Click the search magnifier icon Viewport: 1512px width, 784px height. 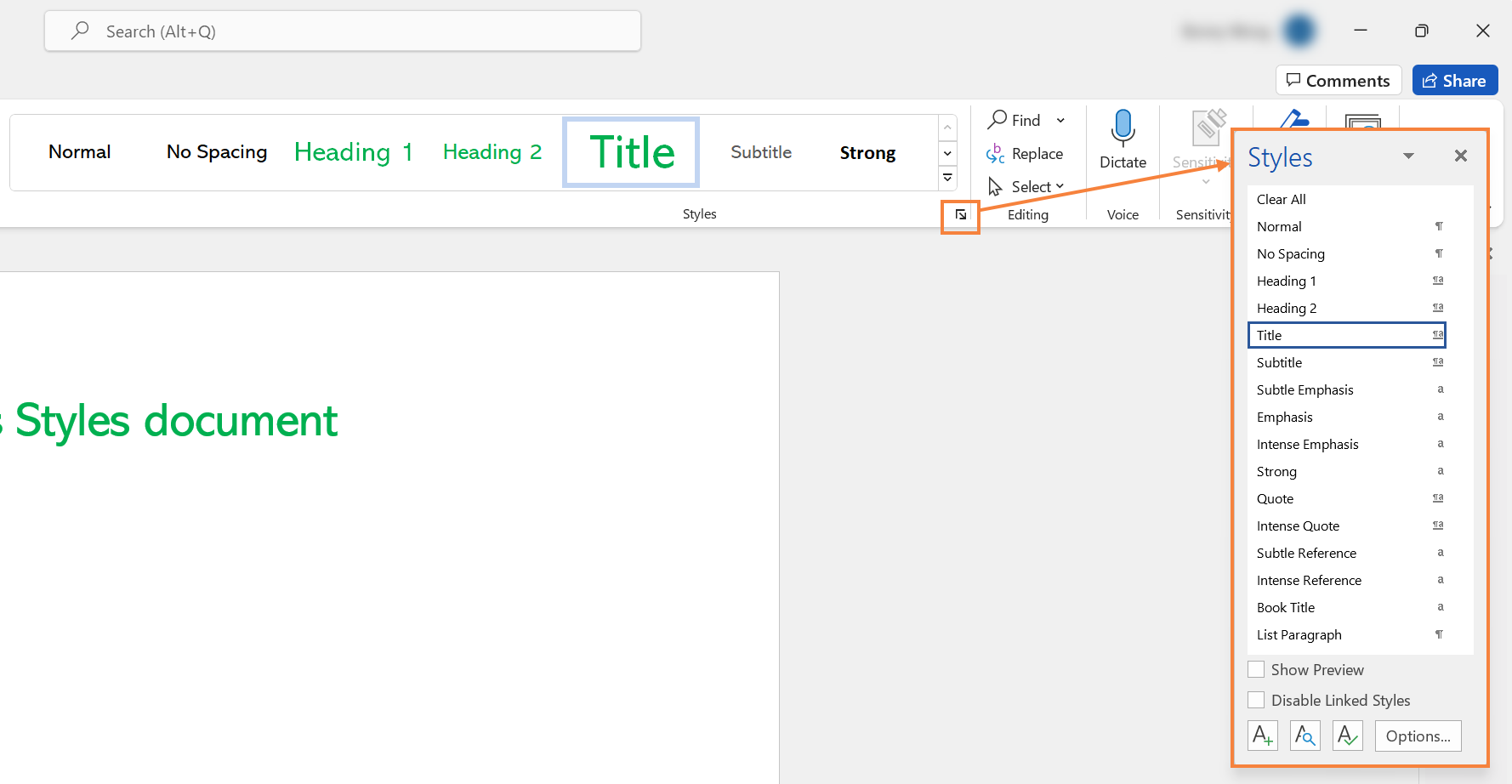pos(80,31)
